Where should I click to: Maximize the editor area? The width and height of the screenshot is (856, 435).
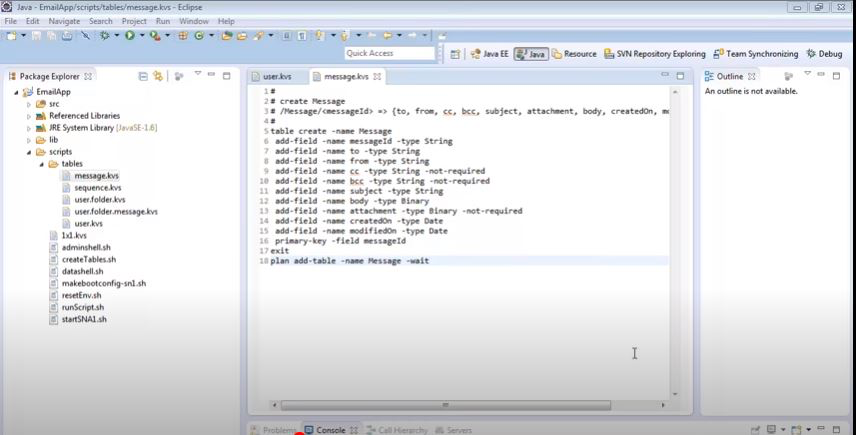pos(680,76)
